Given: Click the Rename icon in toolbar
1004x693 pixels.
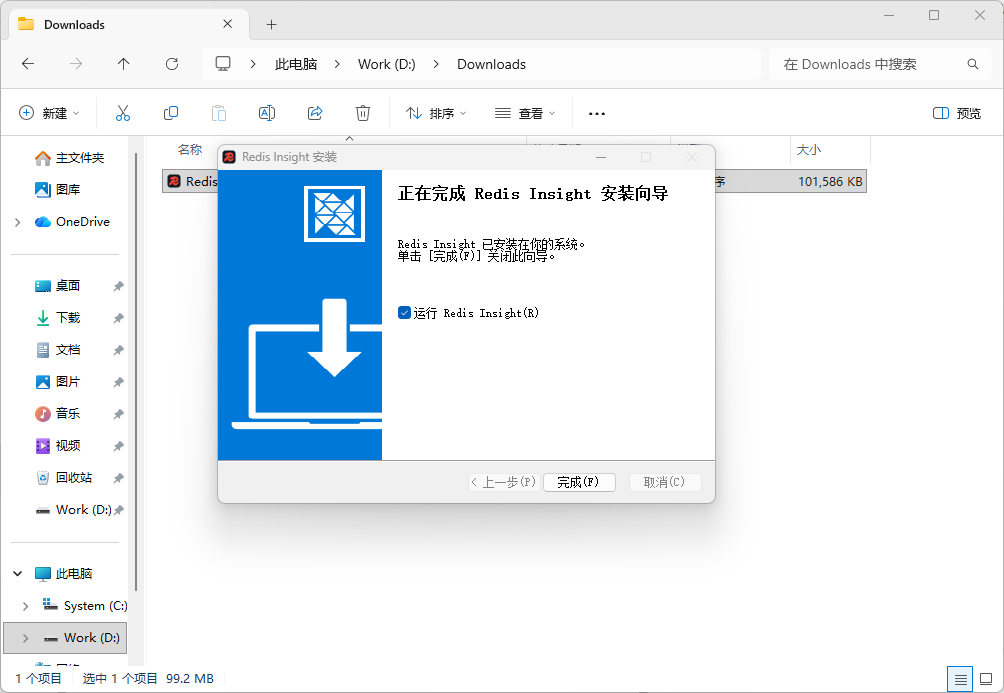Looking at the screenshot, I should coord(267,113).
